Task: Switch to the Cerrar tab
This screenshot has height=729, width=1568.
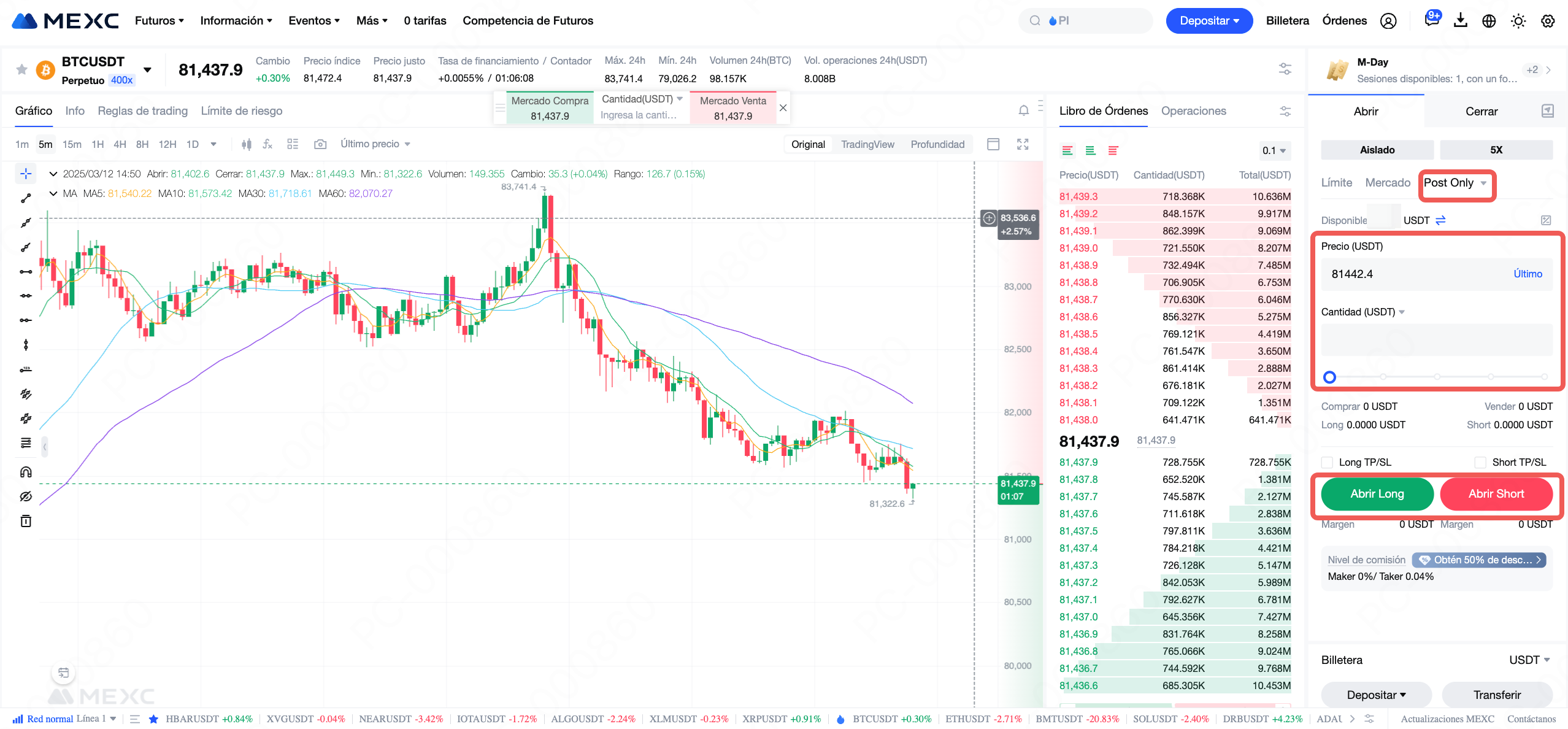Action: click(1481, 111)
